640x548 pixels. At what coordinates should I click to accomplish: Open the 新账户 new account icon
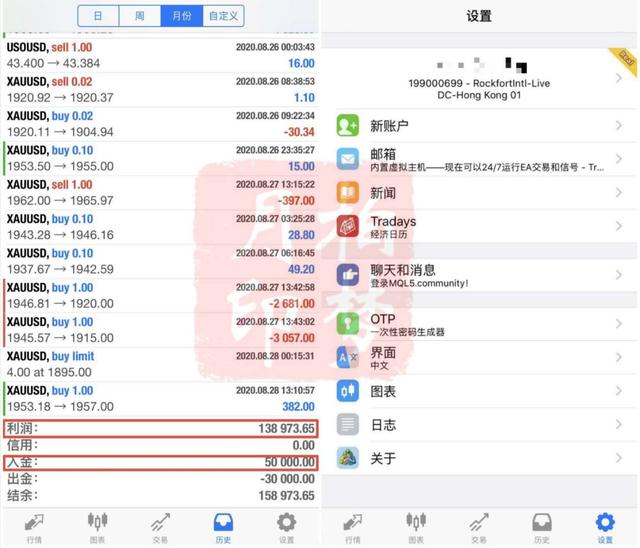348,126
